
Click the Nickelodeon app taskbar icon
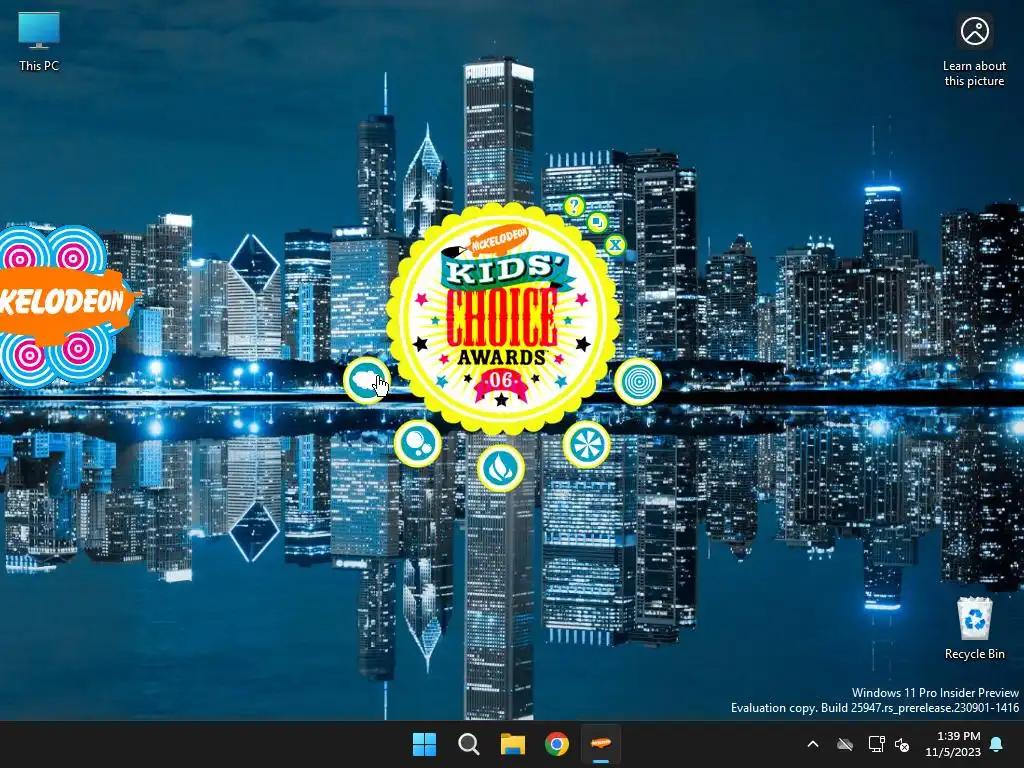click(x=601, y=744)
